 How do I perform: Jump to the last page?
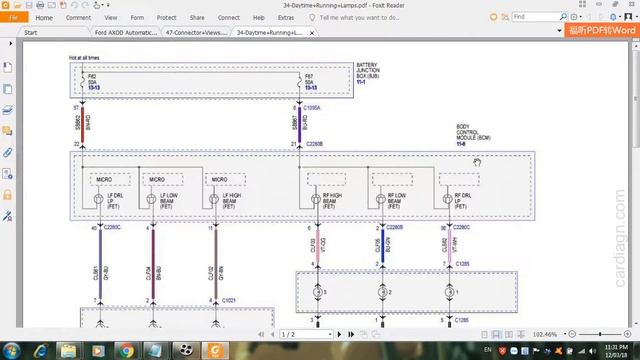coord(351,334)
